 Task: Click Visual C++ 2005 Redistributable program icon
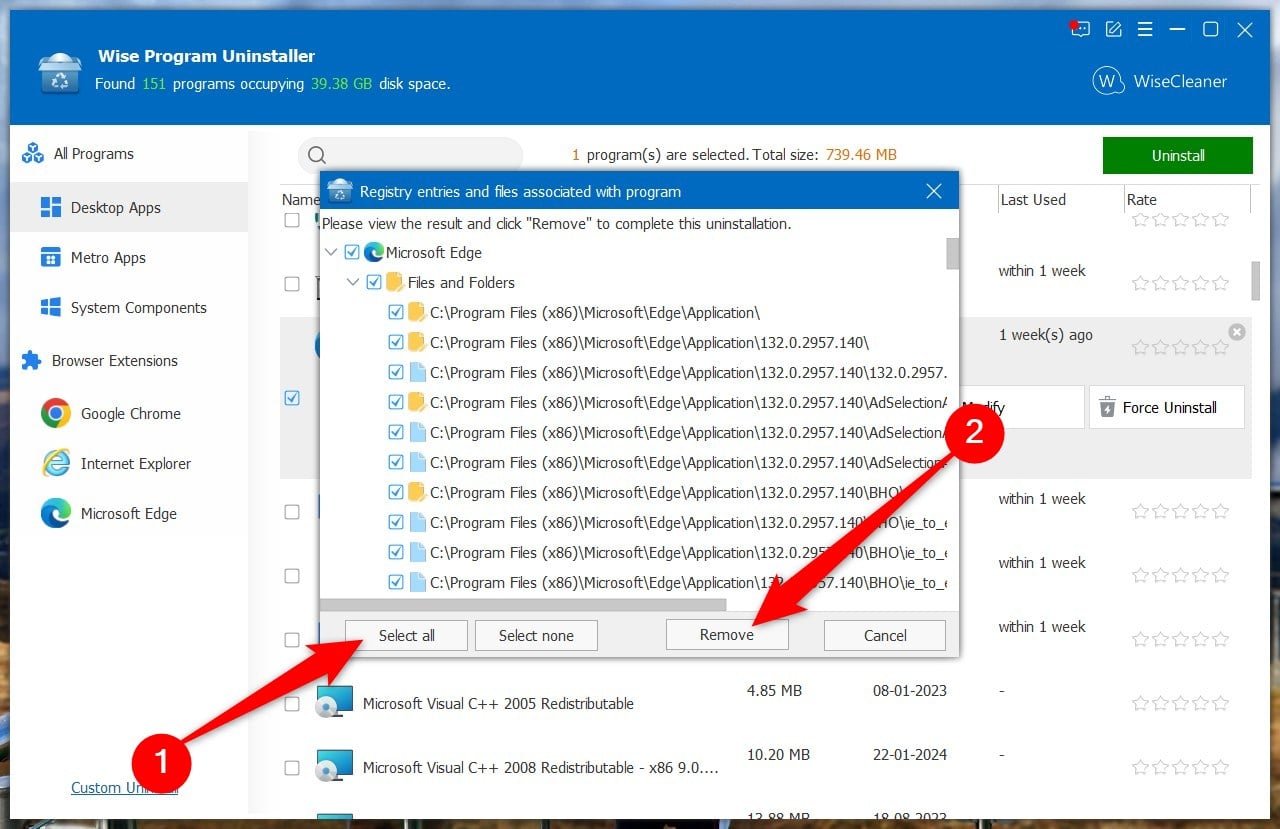click(335, 702)
